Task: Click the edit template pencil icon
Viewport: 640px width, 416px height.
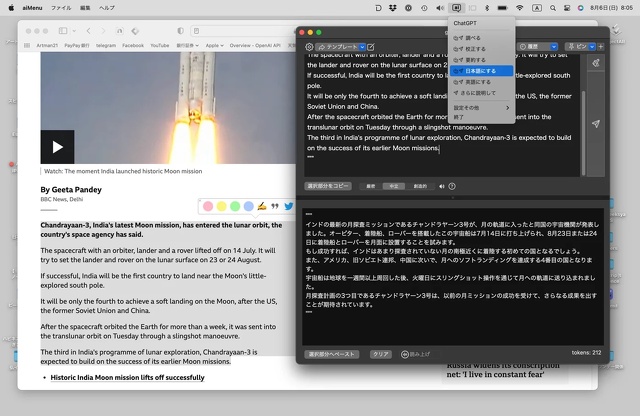Action: click(x=372, y=47)
